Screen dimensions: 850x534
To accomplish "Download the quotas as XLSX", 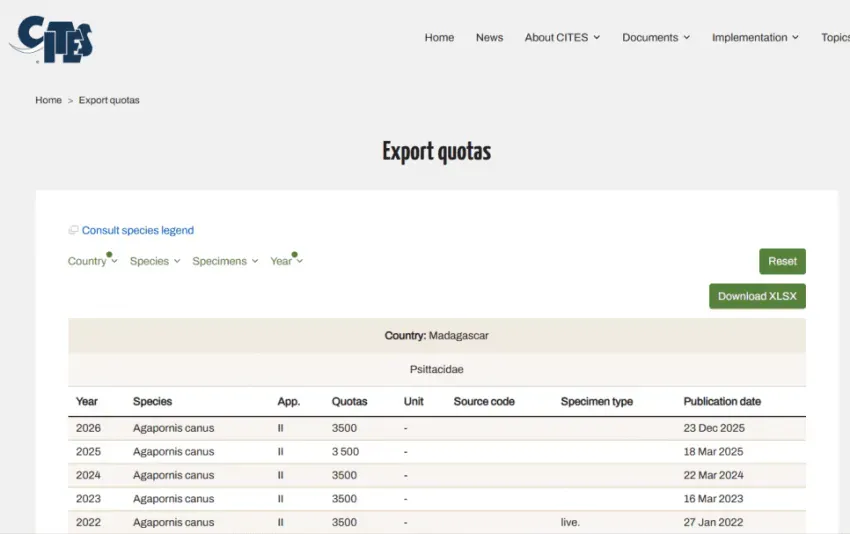I will (757, 296).
